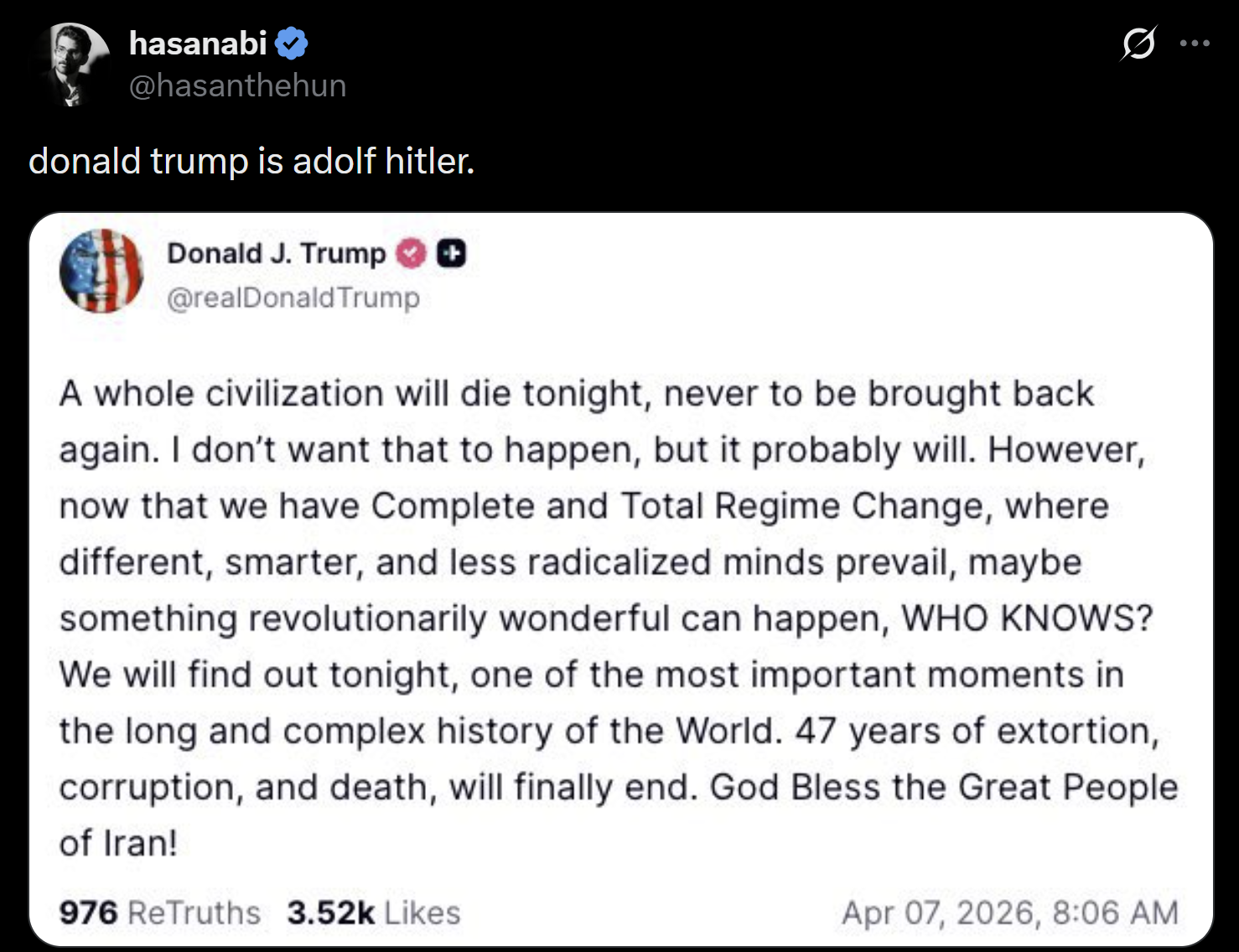Image resolution: width=1239 pixels, height=952 pixels.
Task: Click the "of Iran!" final line
Action: tap(118, 843)
